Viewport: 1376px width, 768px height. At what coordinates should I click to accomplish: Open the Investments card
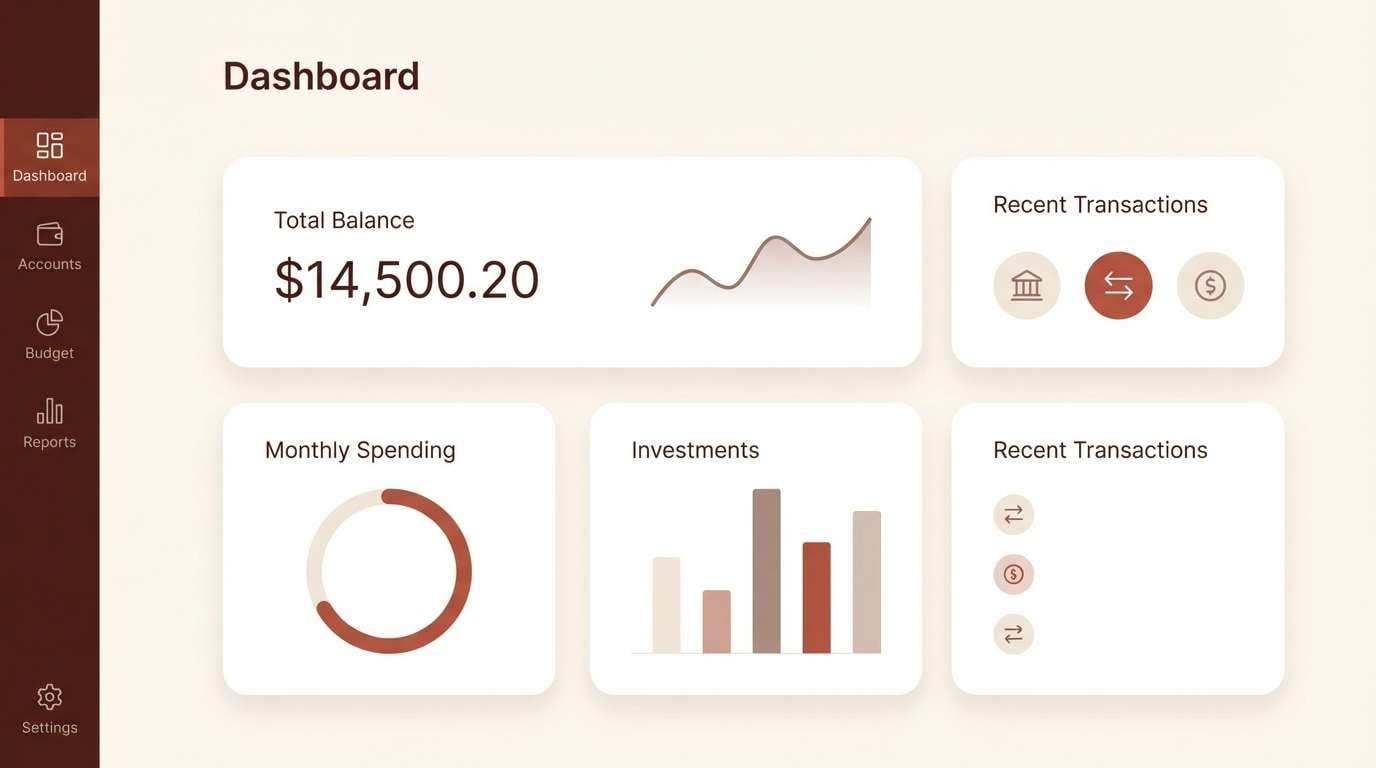(756, 548)
